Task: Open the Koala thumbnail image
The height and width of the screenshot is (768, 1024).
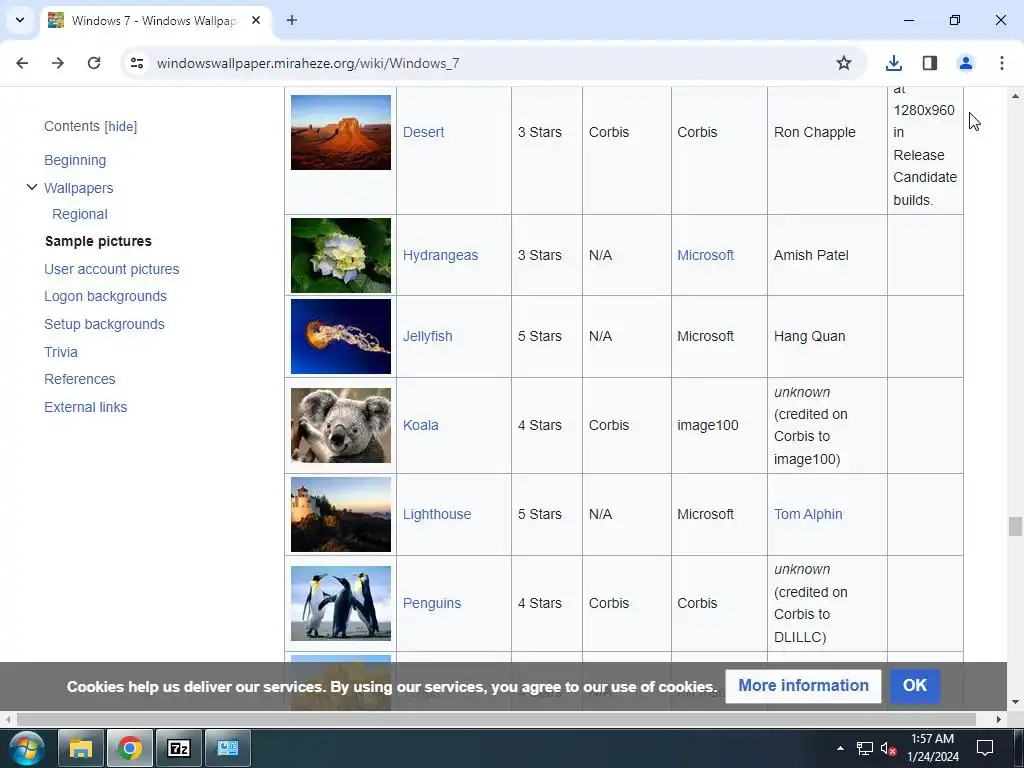Action: [341, 426]
